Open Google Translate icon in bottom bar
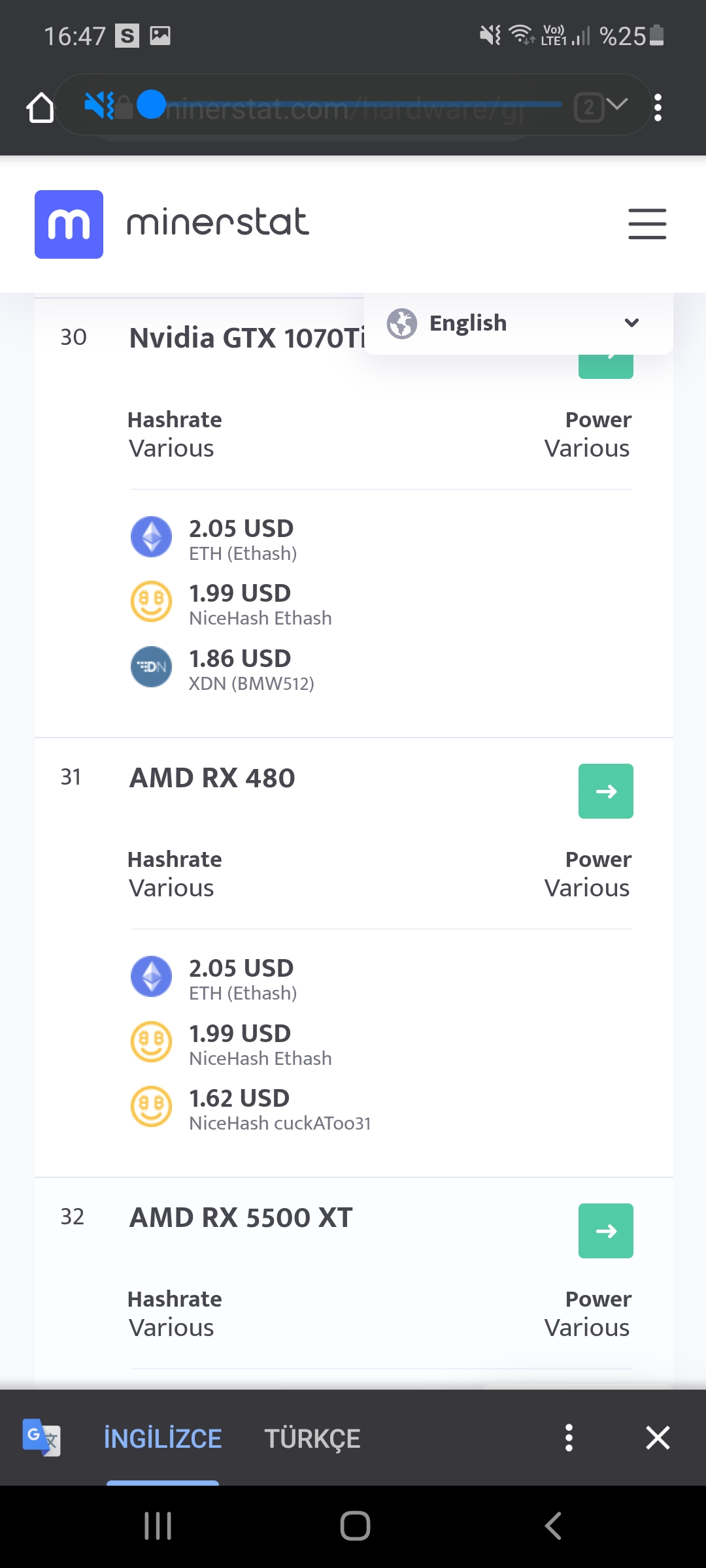Viewport: 706px width, 1568px height. 41,1437
